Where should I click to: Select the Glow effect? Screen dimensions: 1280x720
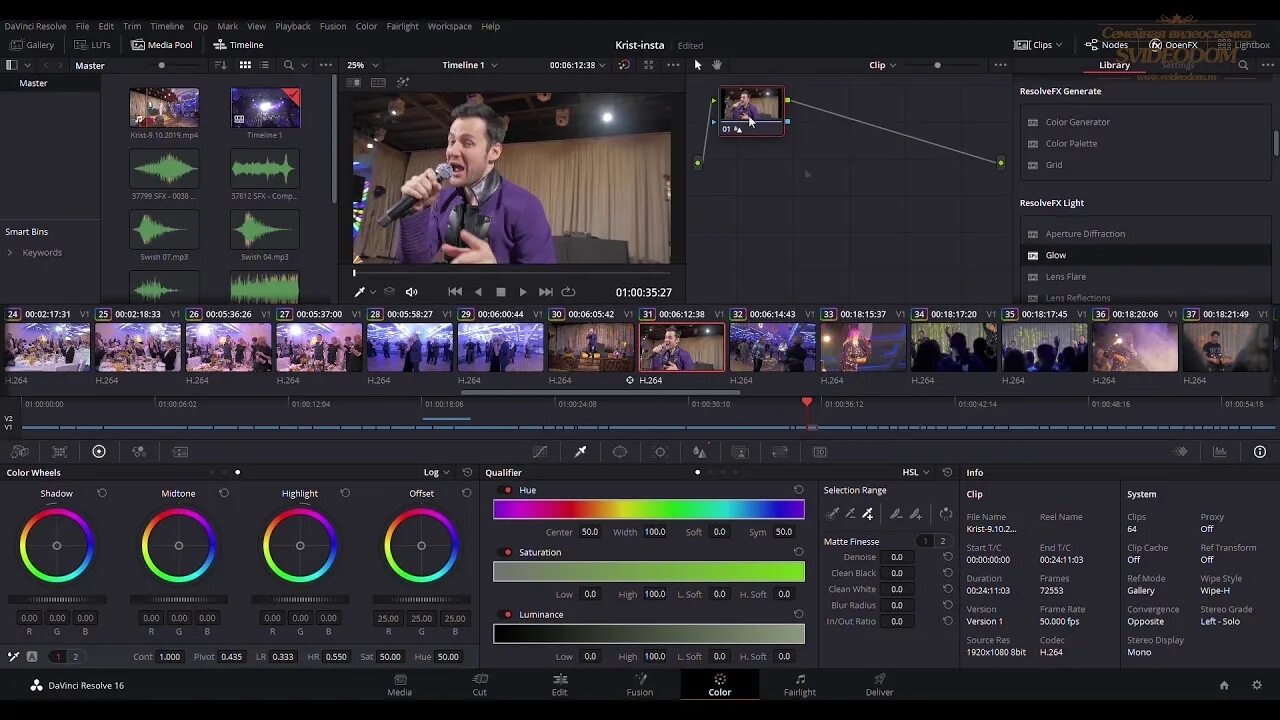pos(1145,255)
